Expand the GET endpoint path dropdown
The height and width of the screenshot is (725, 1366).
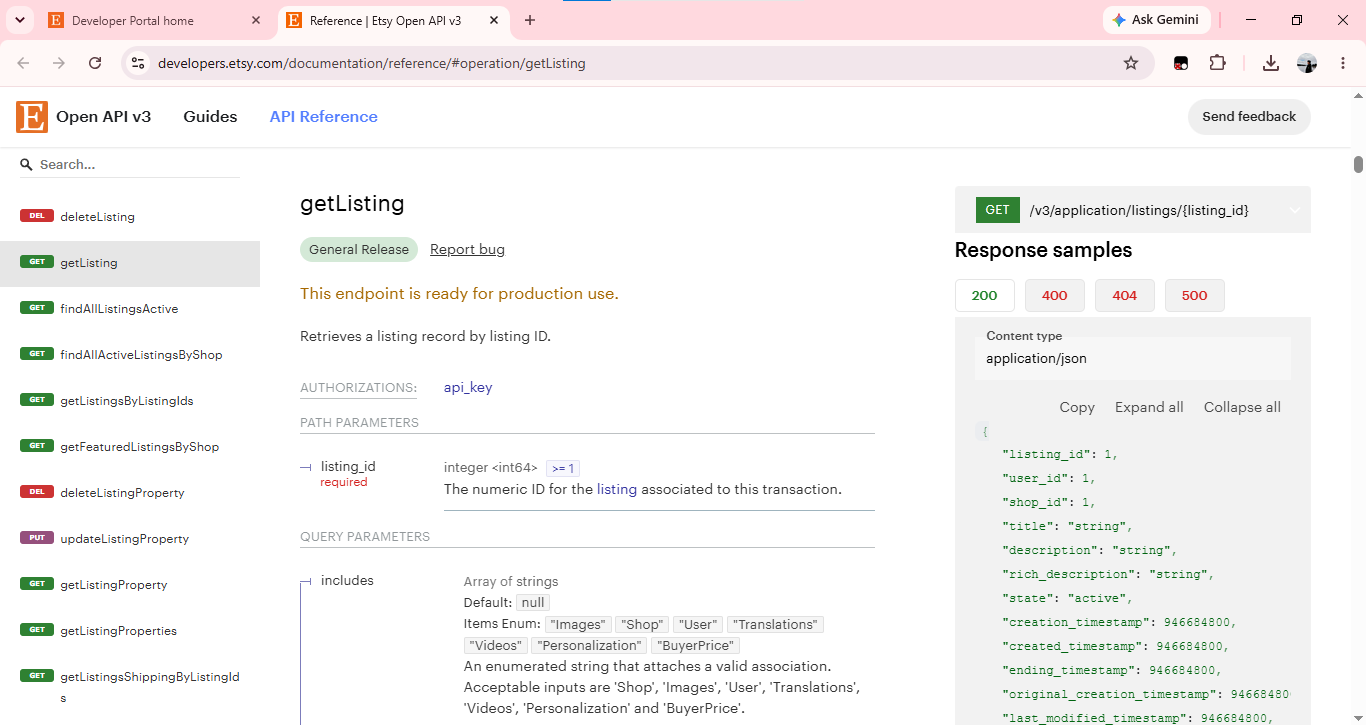point(1295,210)
